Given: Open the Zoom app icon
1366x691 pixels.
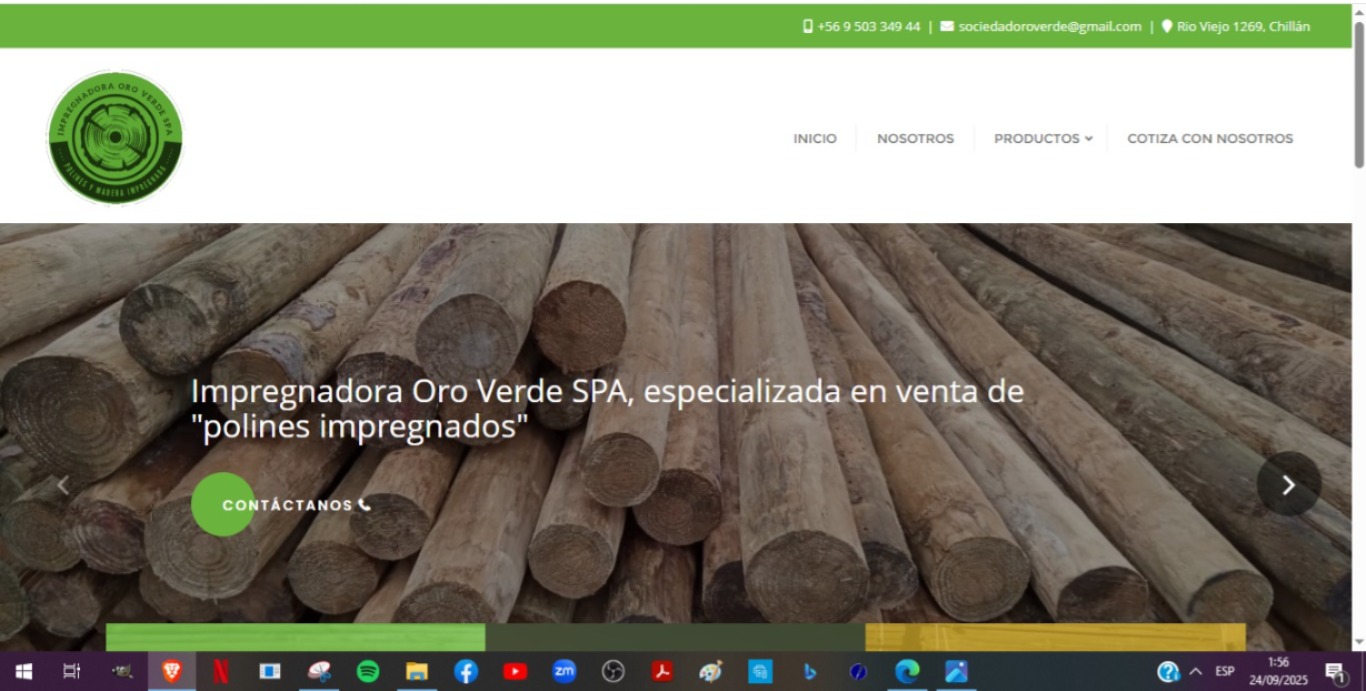Looking at the screenshot, I should 564,672.
